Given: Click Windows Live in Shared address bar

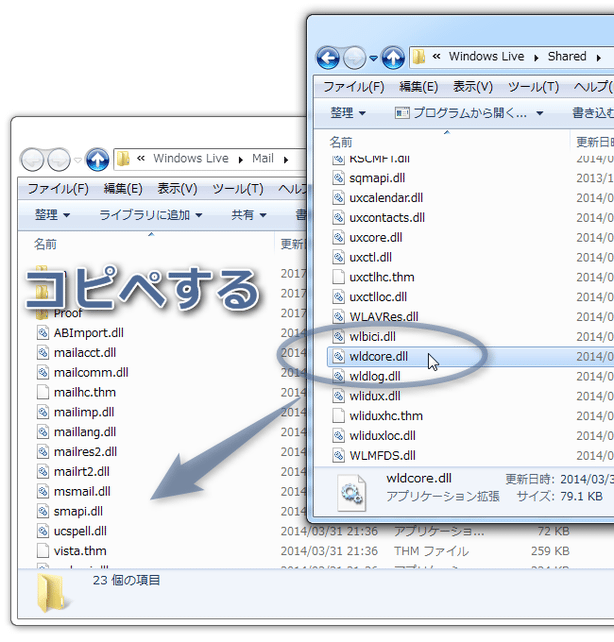Looking at the screenshot, I should click(x=486, y=56).
